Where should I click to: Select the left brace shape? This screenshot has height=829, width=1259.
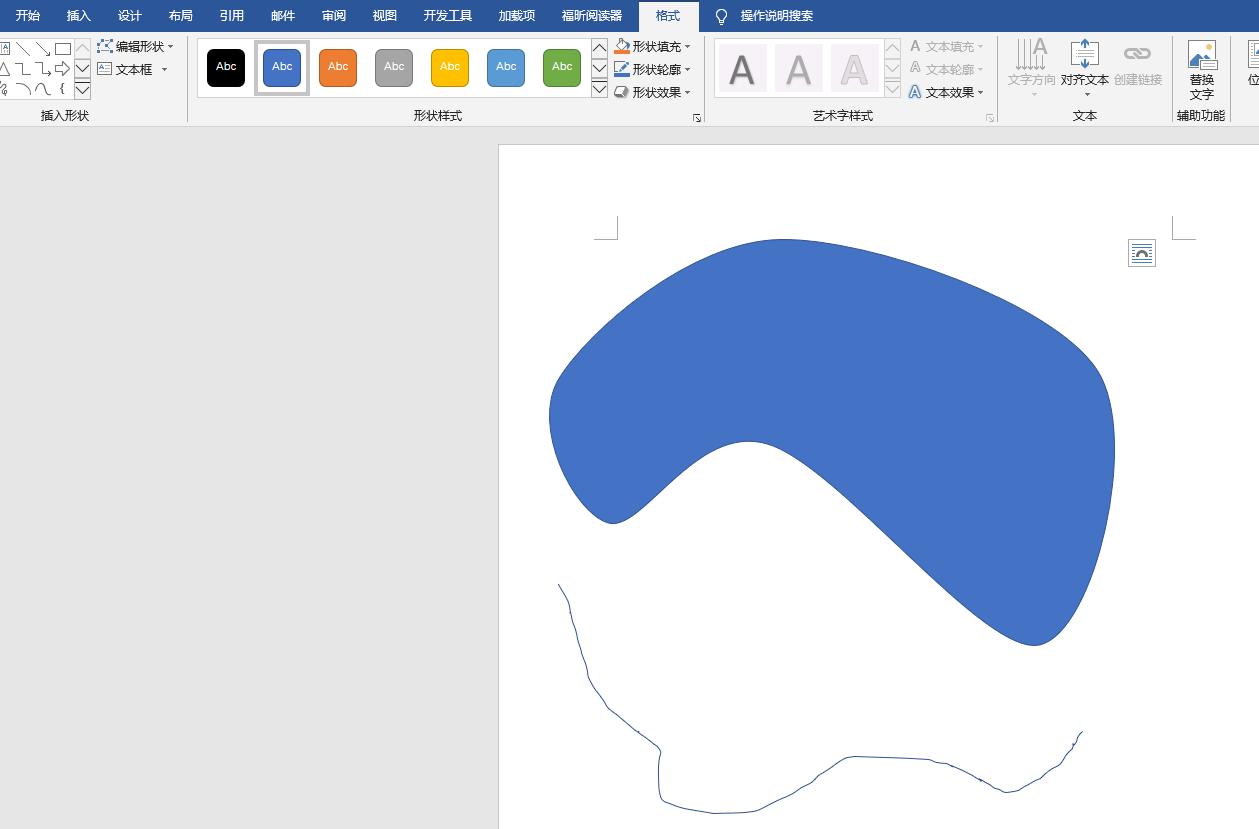click(x=63, y=89)
